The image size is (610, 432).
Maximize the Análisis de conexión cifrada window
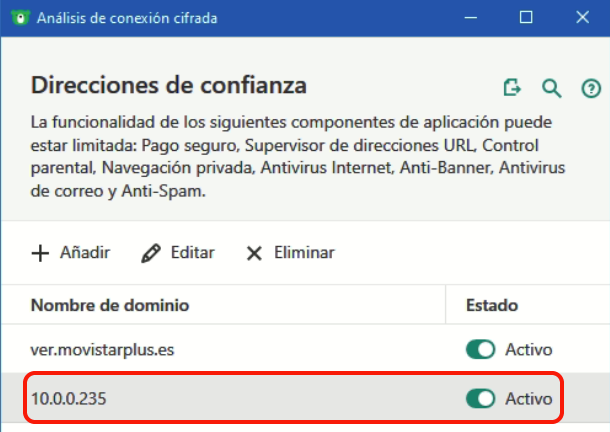click(526, 17)
